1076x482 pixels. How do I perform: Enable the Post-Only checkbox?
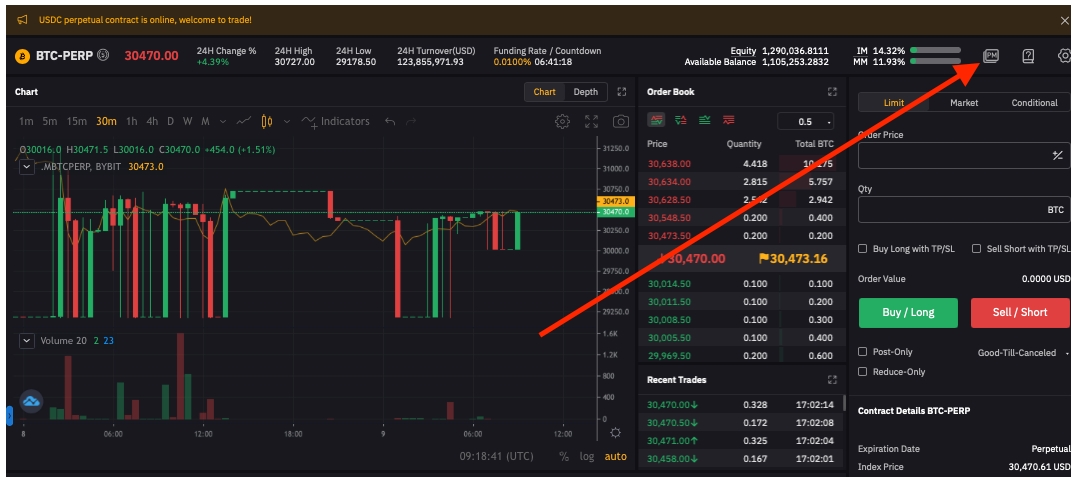point(863,352)
